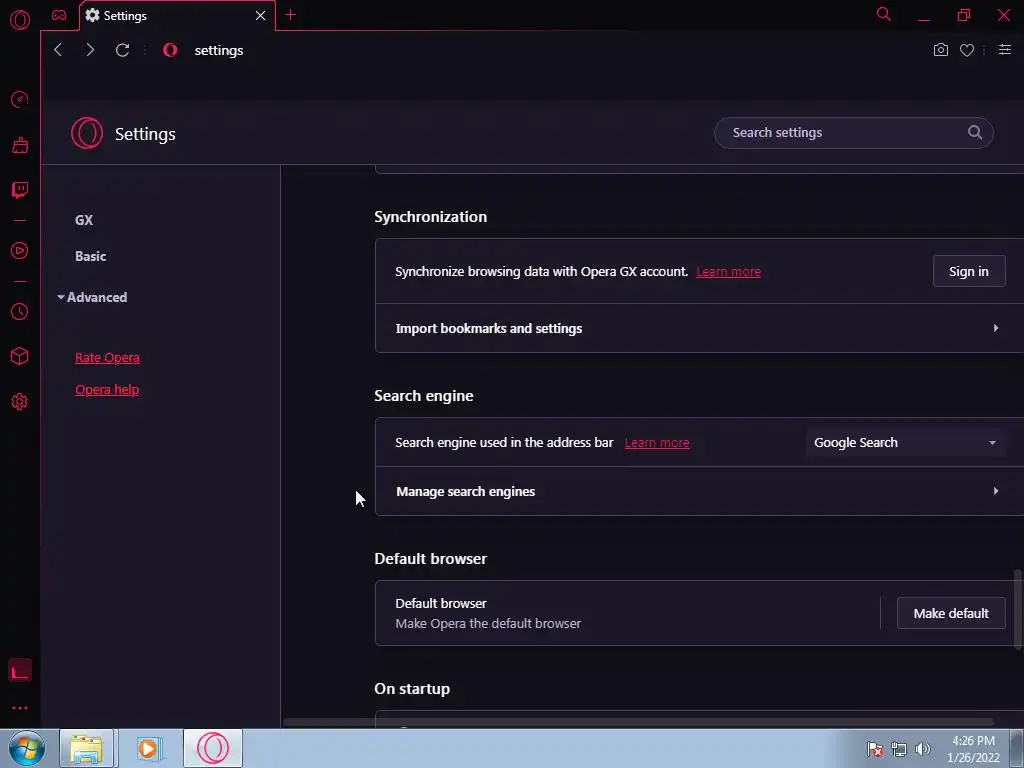
Task: Open the volume speaker tray icon
Action: pos(922,749)
